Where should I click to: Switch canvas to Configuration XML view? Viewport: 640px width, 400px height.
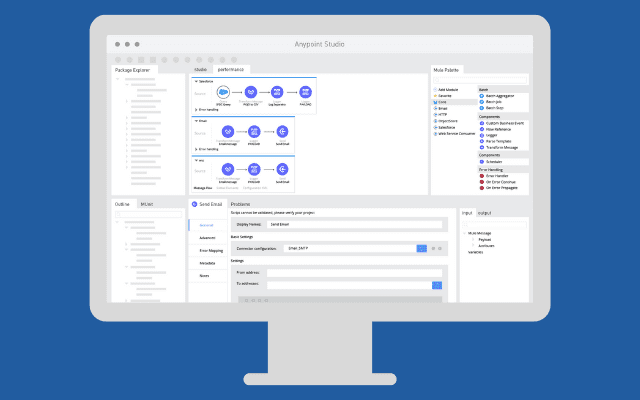[x=255, y=188]
